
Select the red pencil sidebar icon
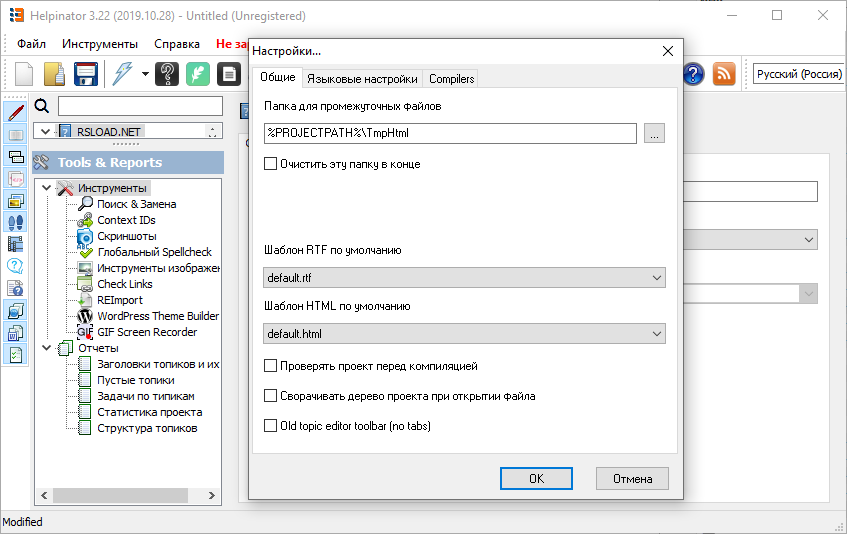click(16, 112)
